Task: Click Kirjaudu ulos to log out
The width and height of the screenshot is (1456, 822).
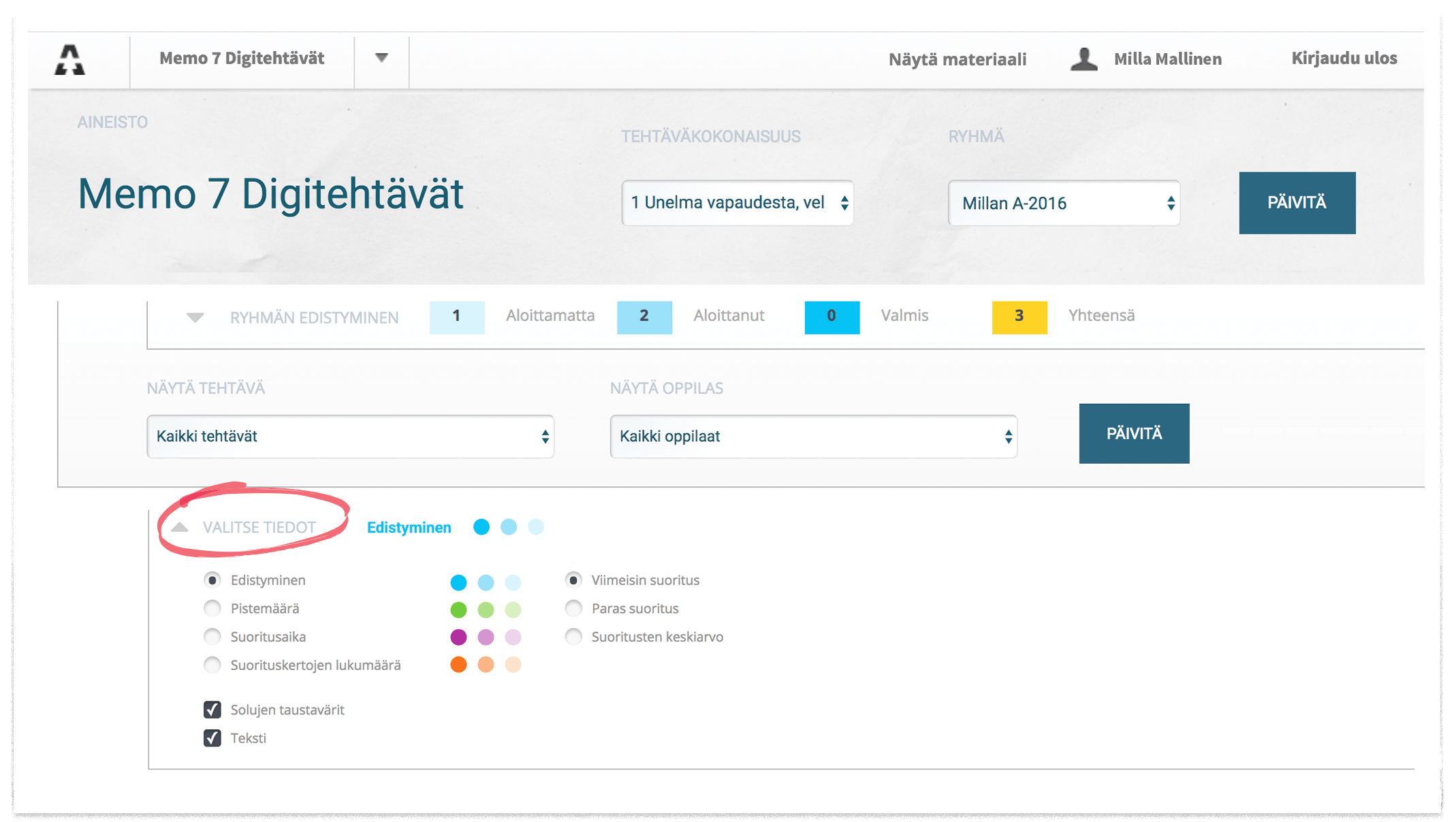Action: pyautogui.click(x=1344, y=59)
